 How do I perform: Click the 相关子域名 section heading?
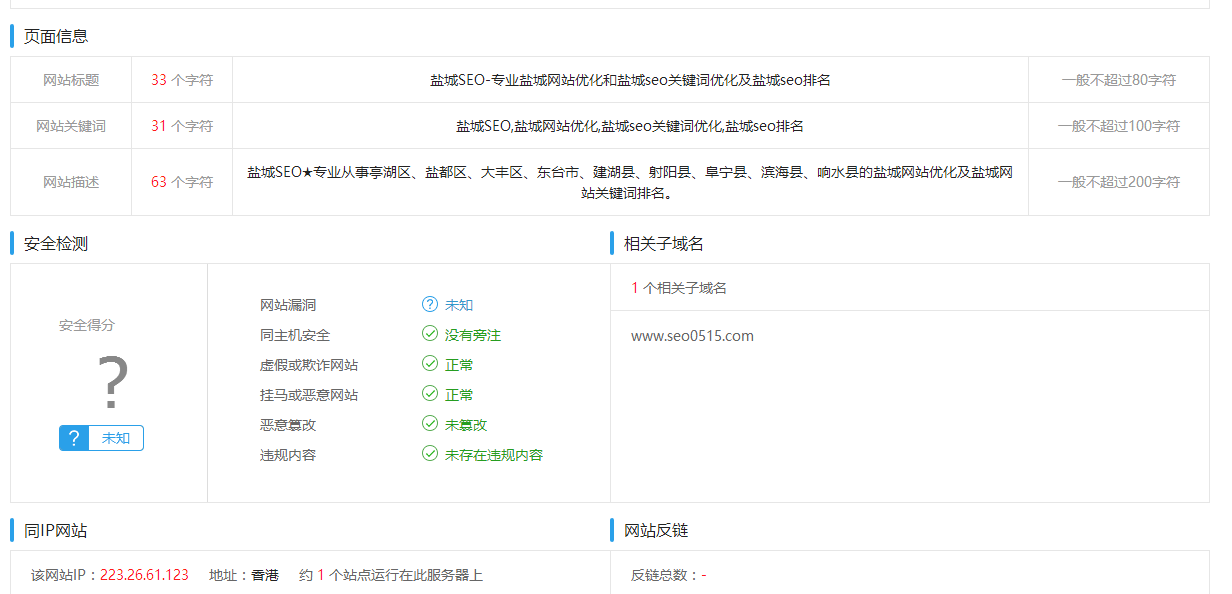pos(664,243)
